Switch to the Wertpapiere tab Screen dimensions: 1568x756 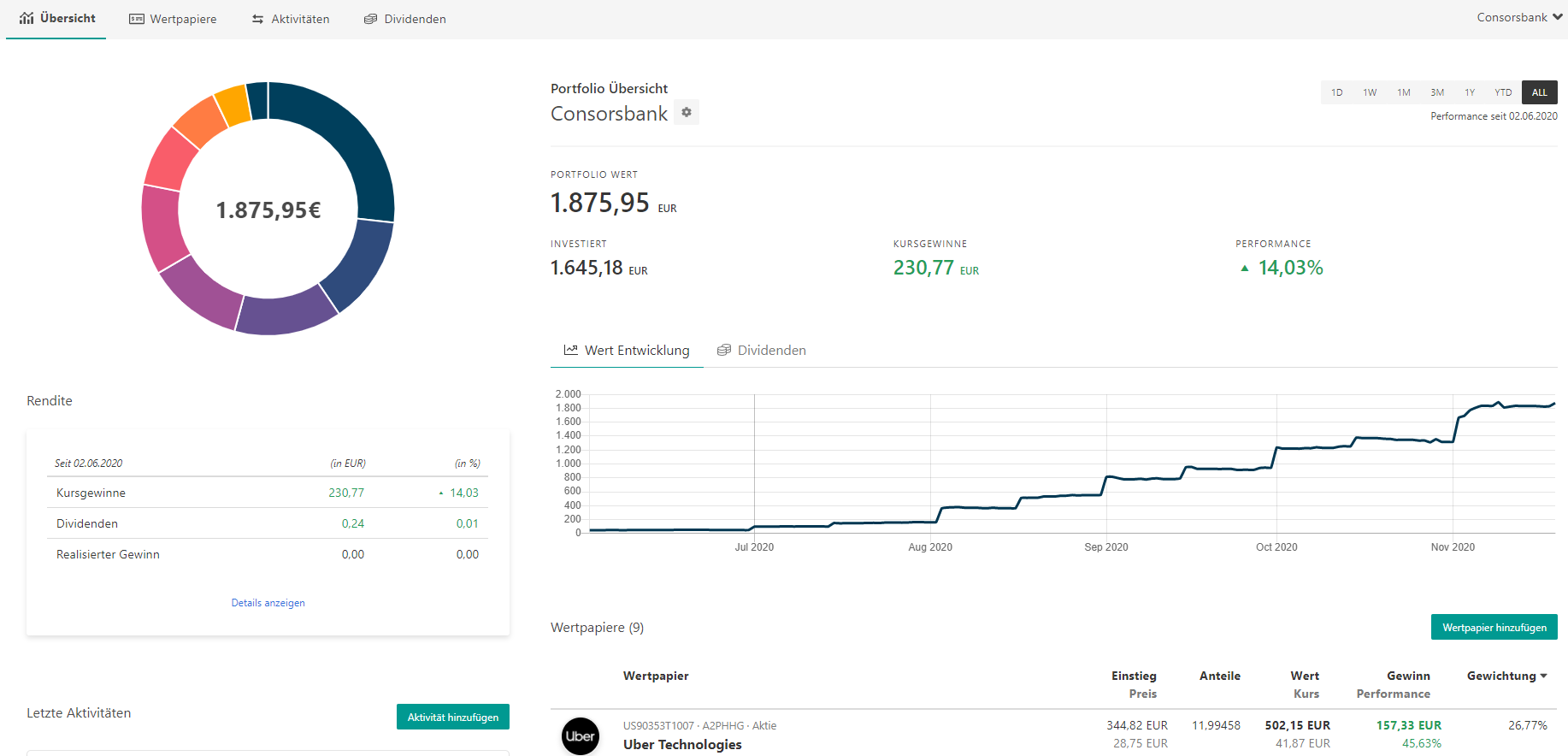[x=173, y=19]
